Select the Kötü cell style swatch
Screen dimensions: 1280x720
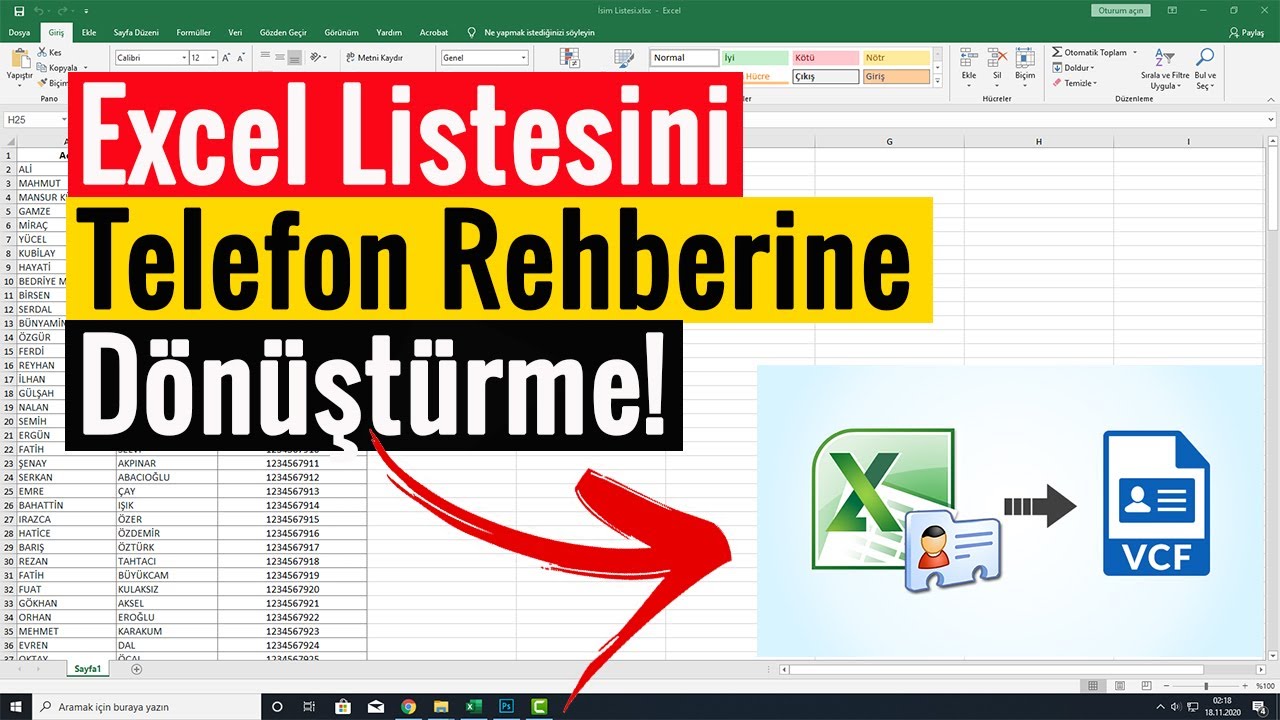point(825,58)
